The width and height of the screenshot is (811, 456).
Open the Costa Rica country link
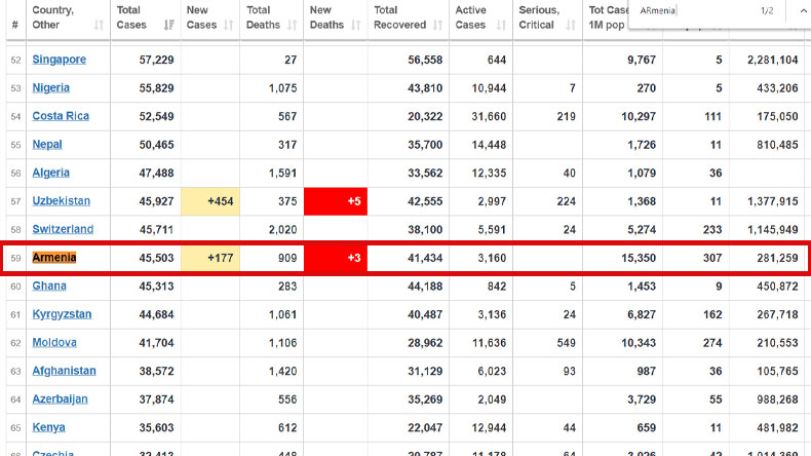coord(61,116)
